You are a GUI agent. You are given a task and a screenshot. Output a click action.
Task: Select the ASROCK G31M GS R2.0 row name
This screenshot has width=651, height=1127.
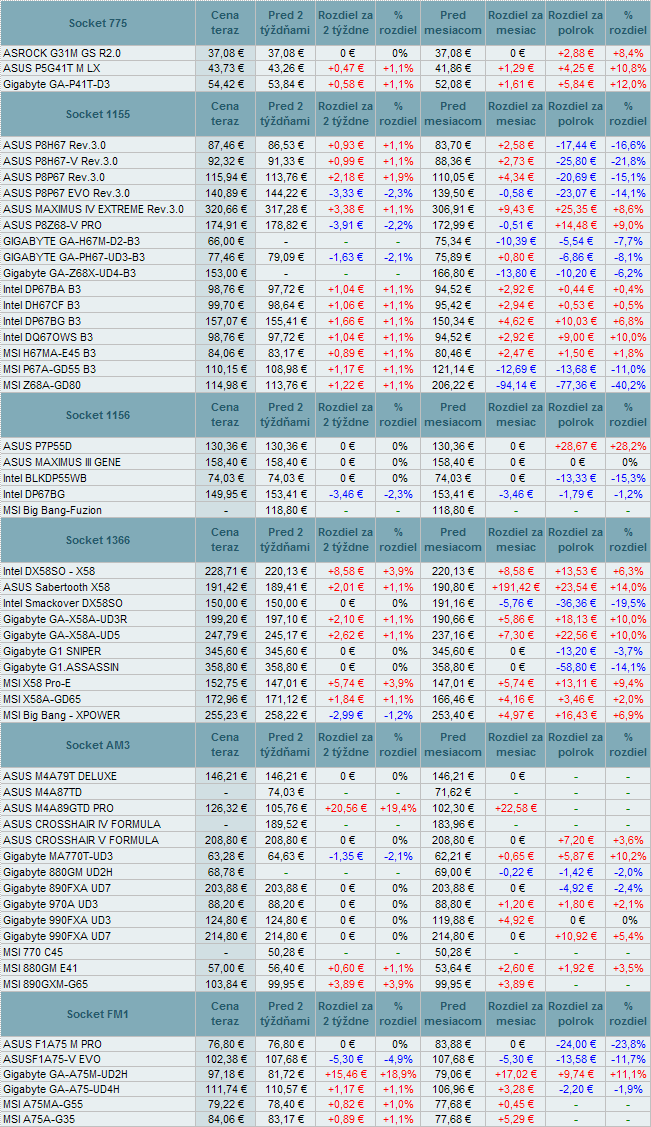point(63,53)
